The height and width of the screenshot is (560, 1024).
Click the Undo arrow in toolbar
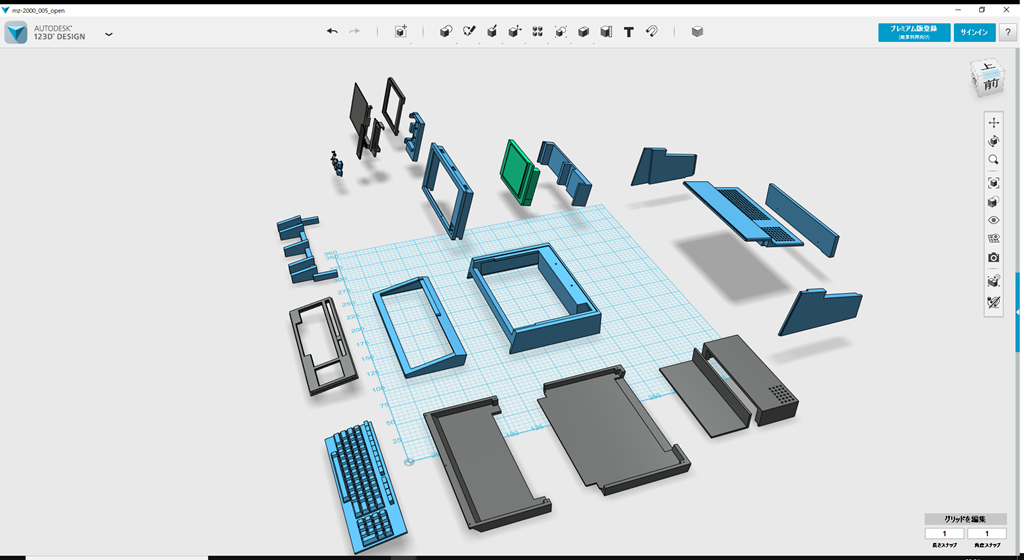pyautogui.click(x=332, y=32)
